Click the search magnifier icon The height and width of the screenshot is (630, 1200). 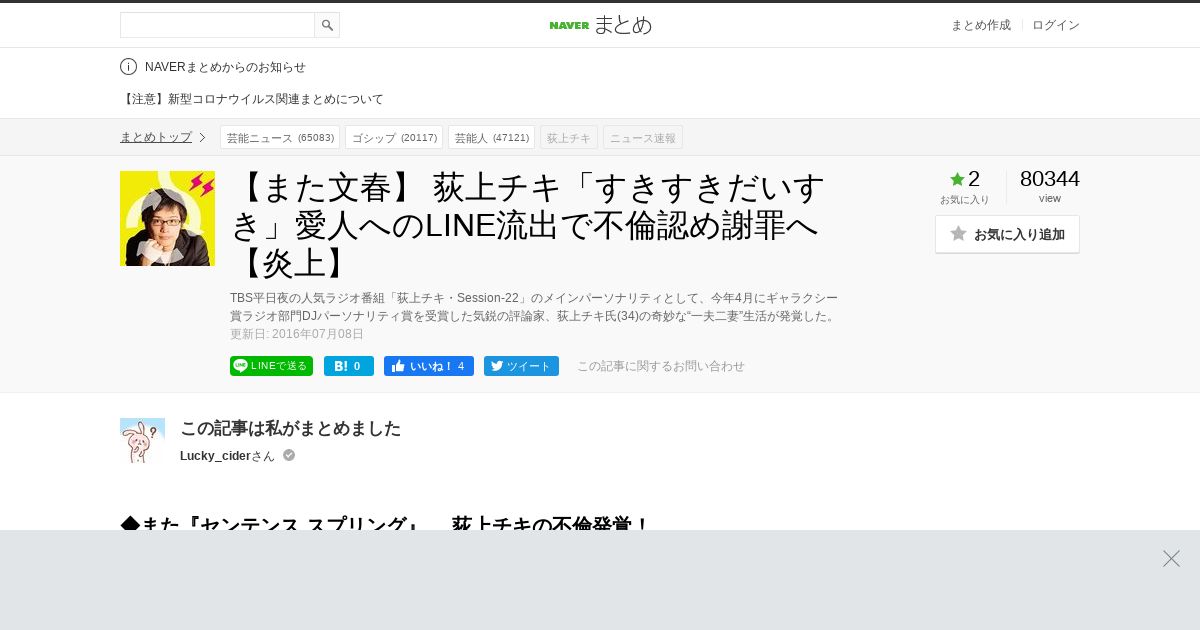click(x=327, y=25)
